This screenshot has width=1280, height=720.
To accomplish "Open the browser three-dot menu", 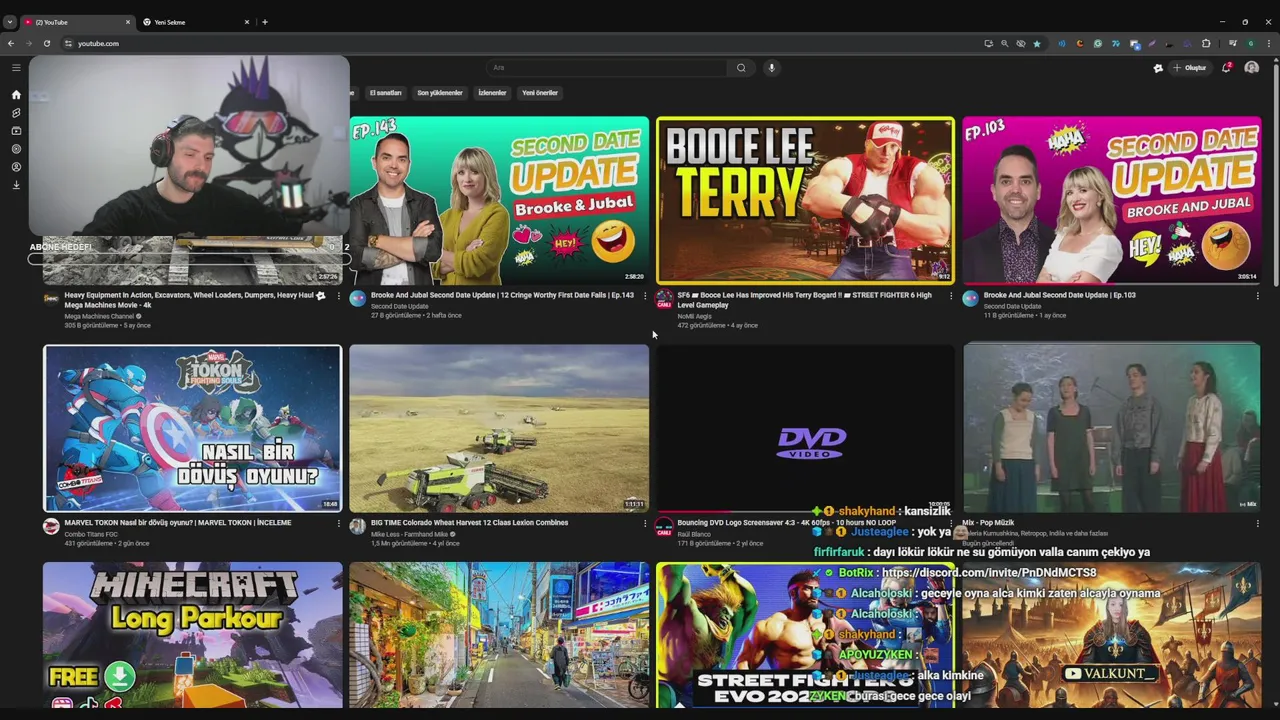I will point(1269,44).
